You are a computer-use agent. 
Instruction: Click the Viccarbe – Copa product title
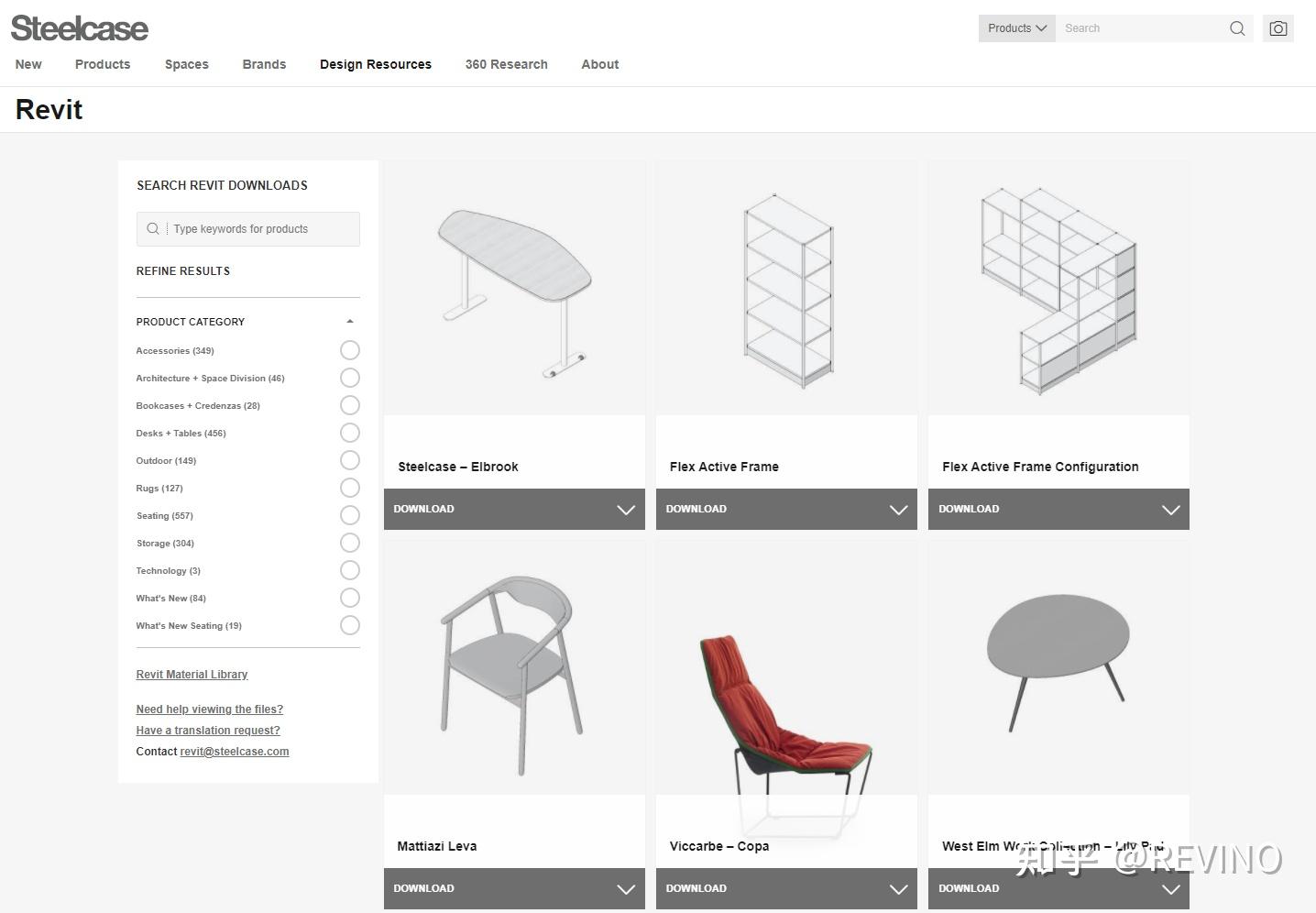pyautogui.click(x=719, y=846)
